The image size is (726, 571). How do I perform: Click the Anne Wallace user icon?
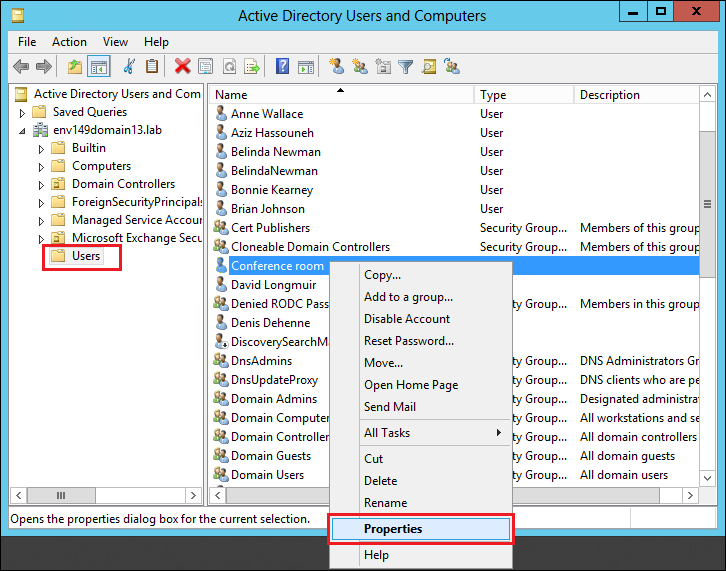pos(221,113)
